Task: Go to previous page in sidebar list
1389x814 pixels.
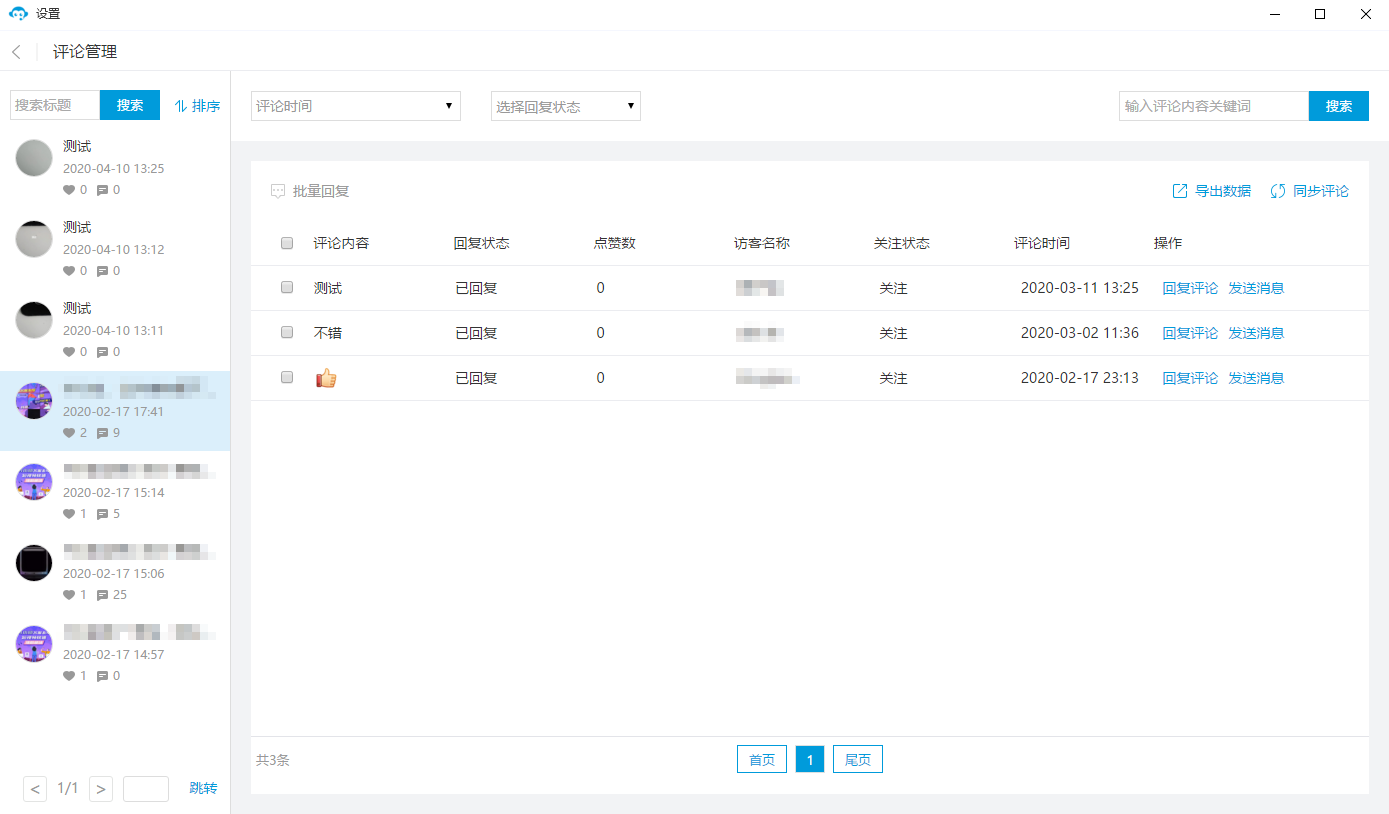Action: coord(35,789)
